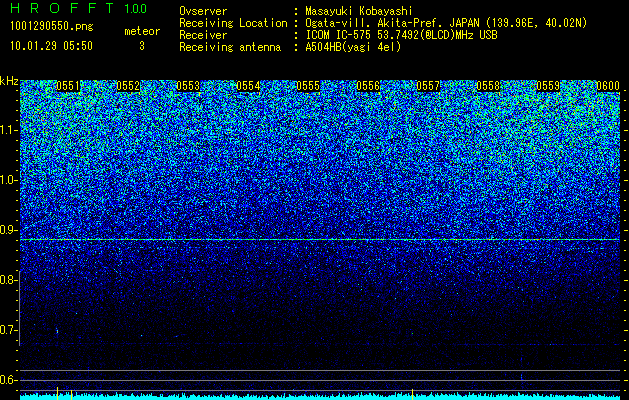Click the 0.9 kHz axis label

coord(8,230)
